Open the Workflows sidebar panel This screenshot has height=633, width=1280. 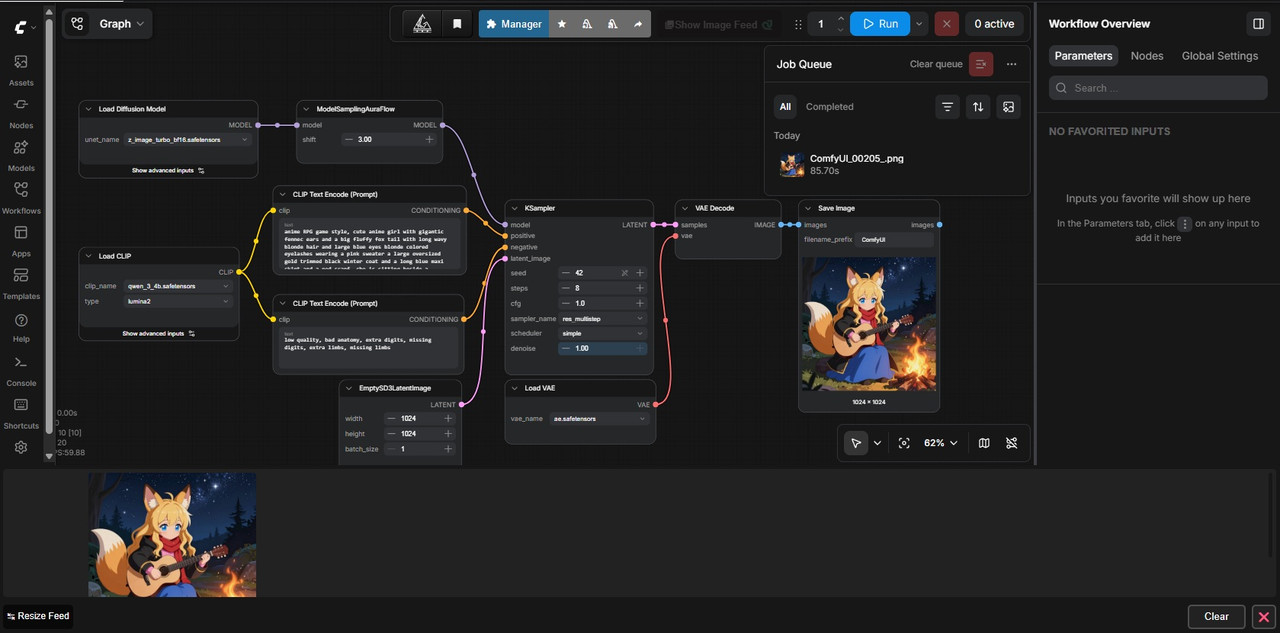pyautogui.click(x=21, y=198)
